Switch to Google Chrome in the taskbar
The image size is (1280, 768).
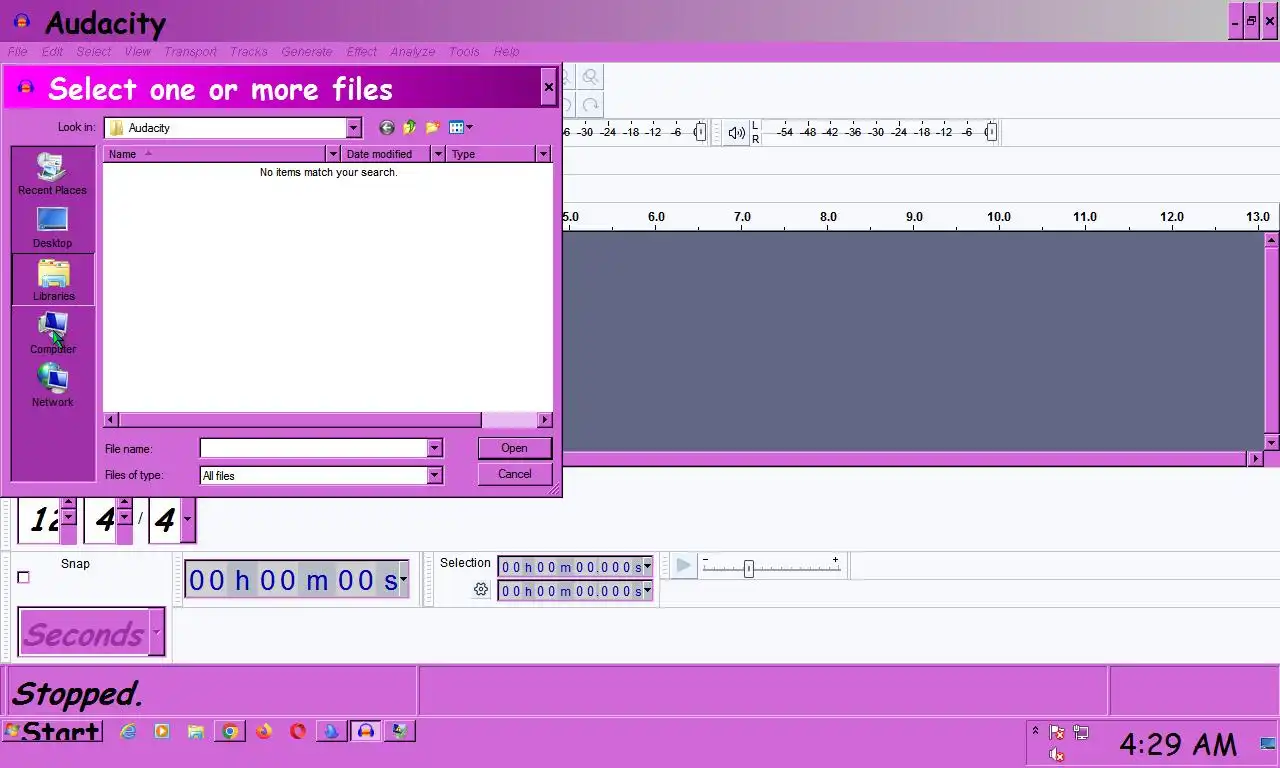pyautogui.click(x=230, y=731)
